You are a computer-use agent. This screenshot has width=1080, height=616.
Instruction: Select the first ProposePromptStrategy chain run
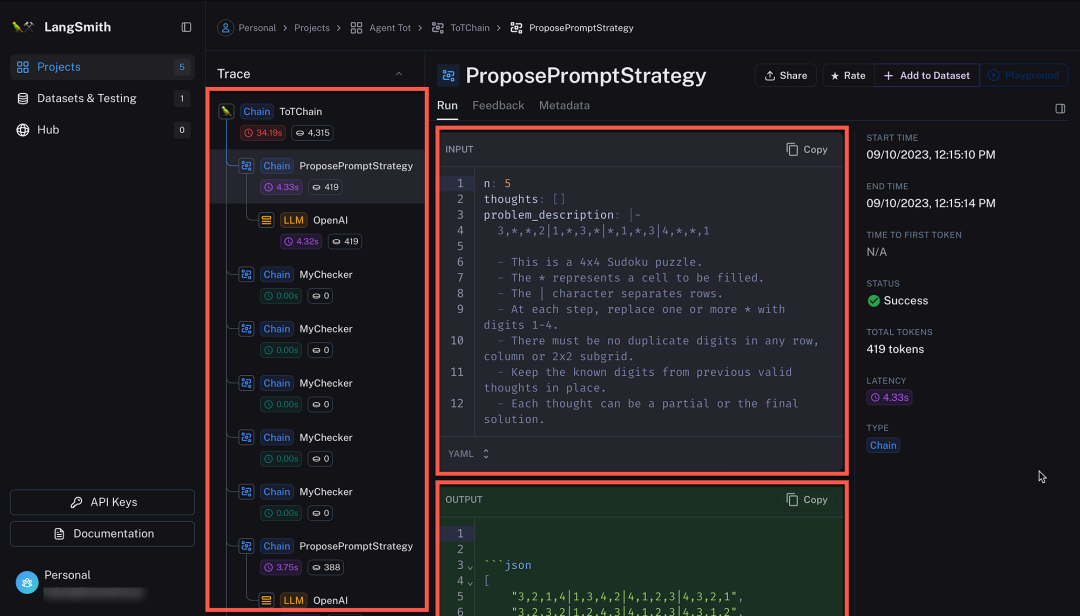pos(317,176)
